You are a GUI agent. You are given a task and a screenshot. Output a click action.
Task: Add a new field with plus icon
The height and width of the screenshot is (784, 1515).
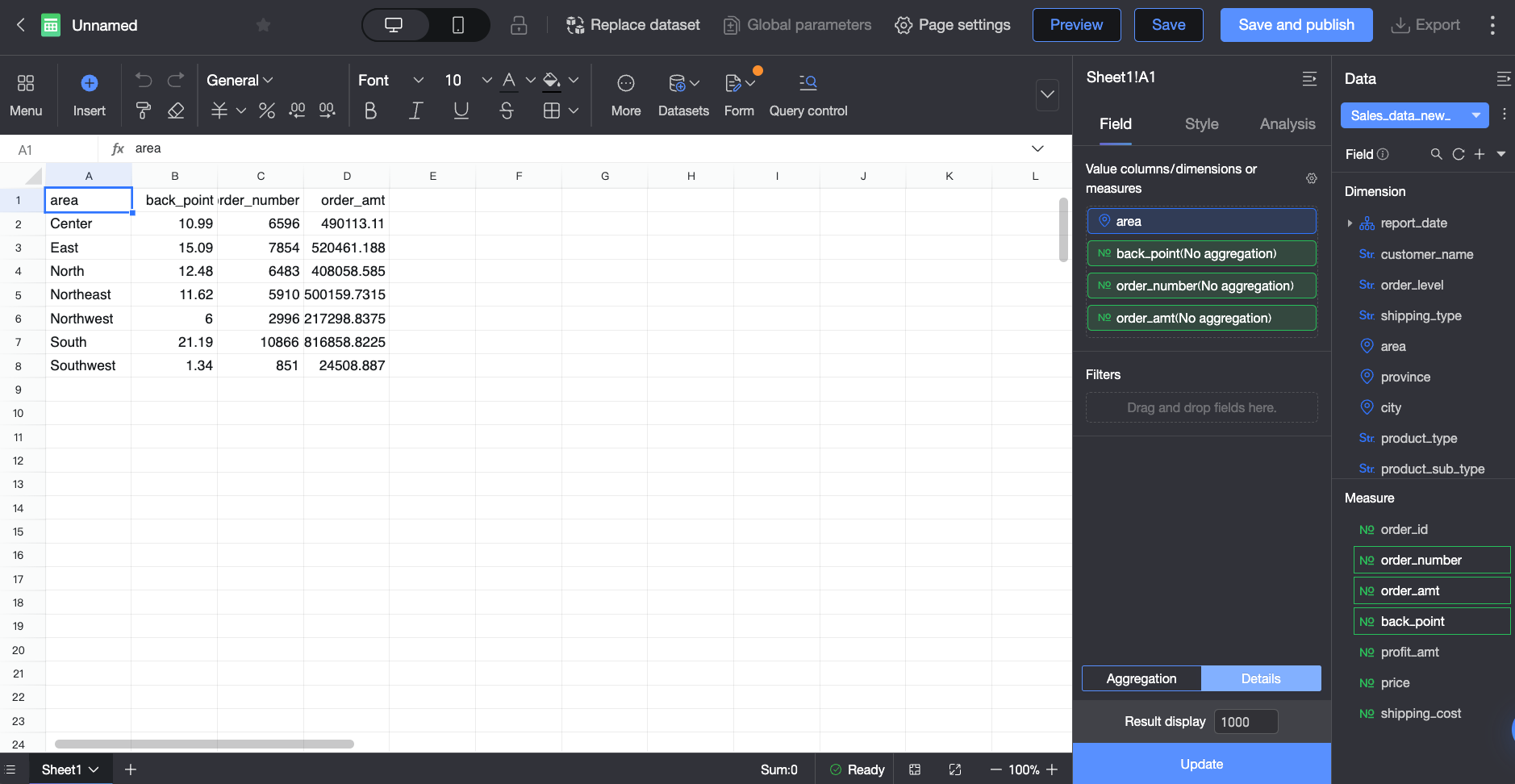click(x=1480, y=154)
